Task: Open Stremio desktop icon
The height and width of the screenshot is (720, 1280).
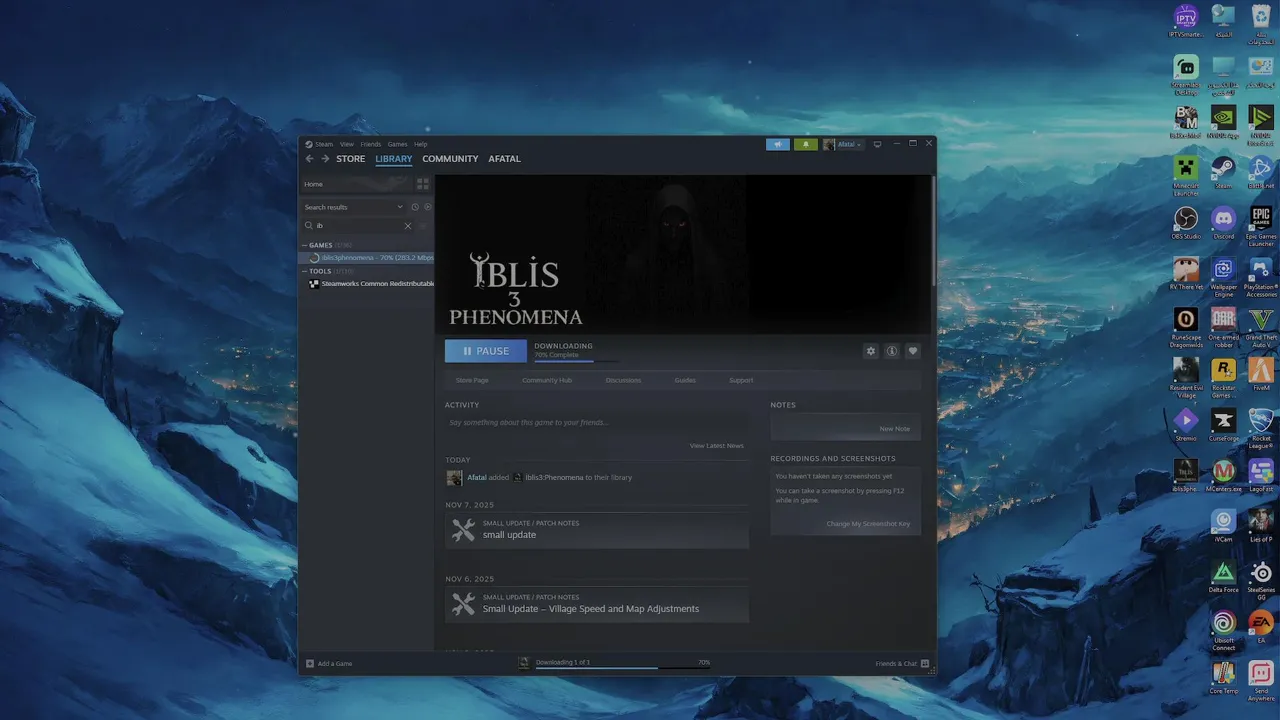Action: (1186, 423)
